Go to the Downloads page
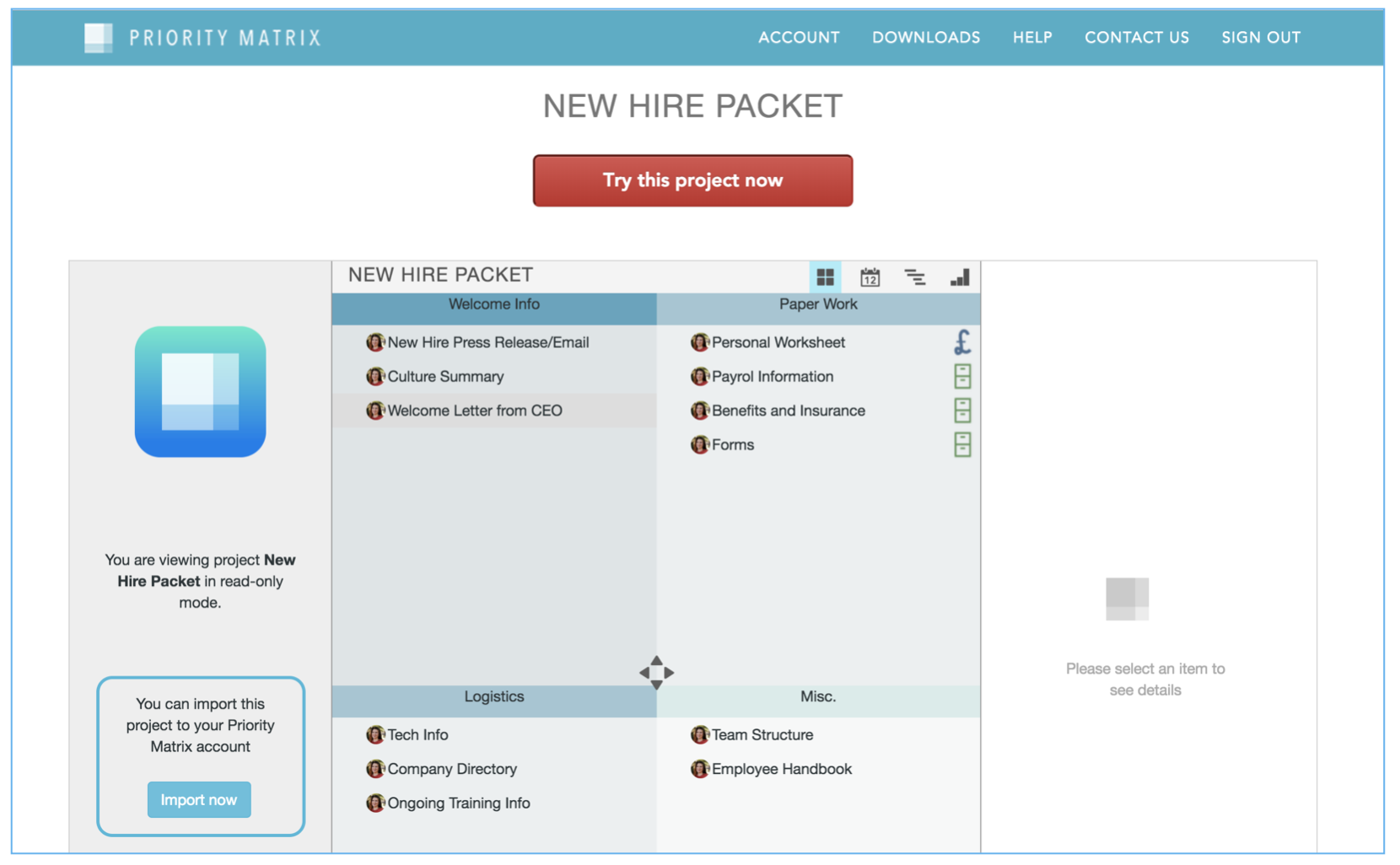 coord(925,38)
